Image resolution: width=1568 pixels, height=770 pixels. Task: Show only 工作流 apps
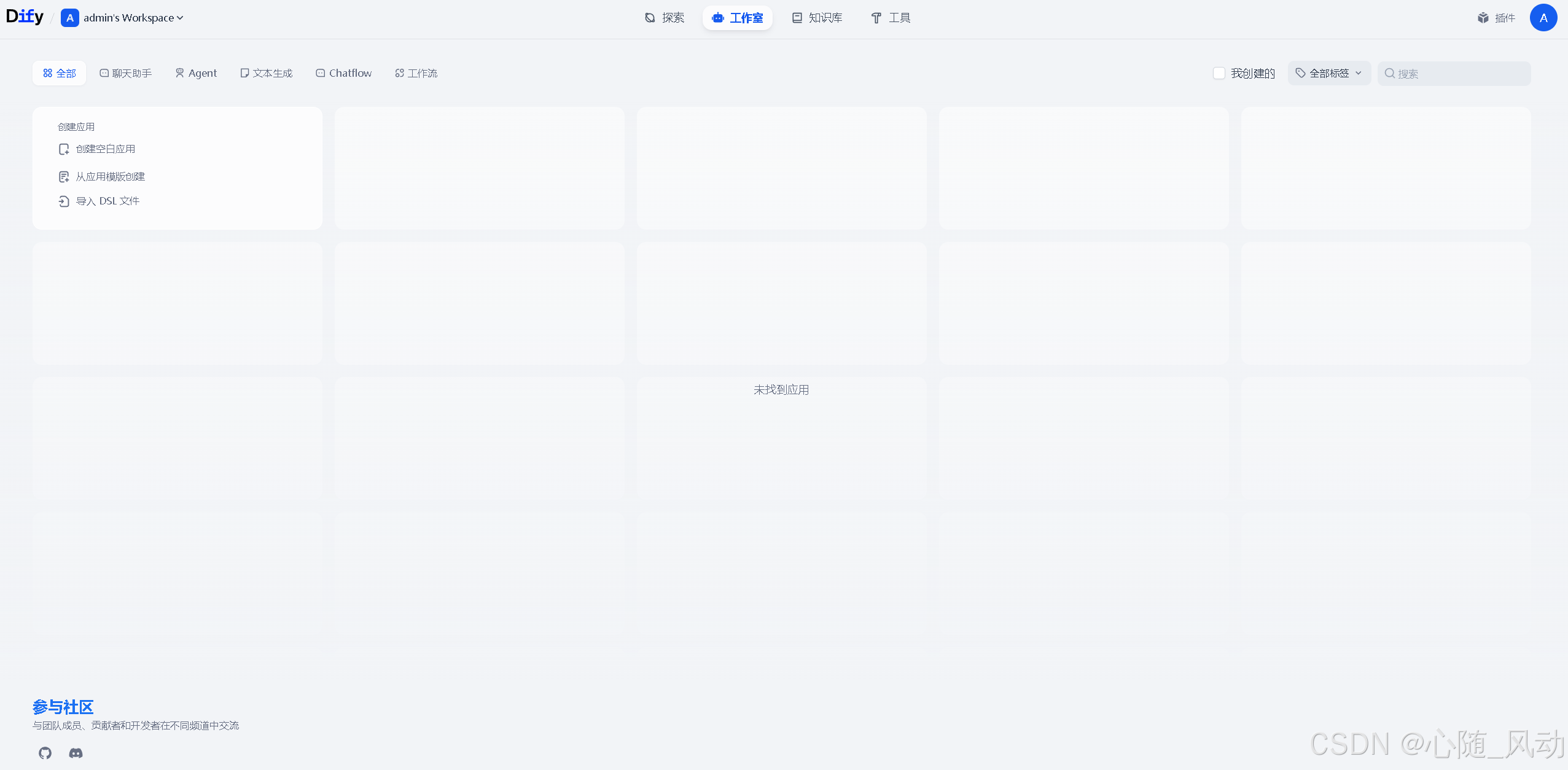pyautogui.click(x=416, y=74)
